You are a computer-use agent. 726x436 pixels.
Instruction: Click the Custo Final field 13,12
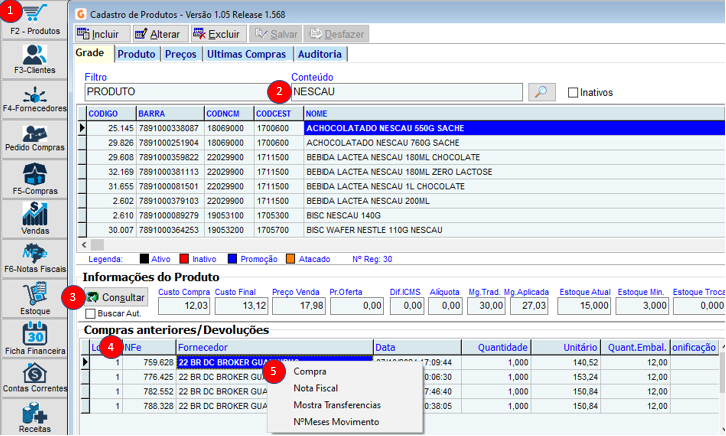click(x=241, y=306)
